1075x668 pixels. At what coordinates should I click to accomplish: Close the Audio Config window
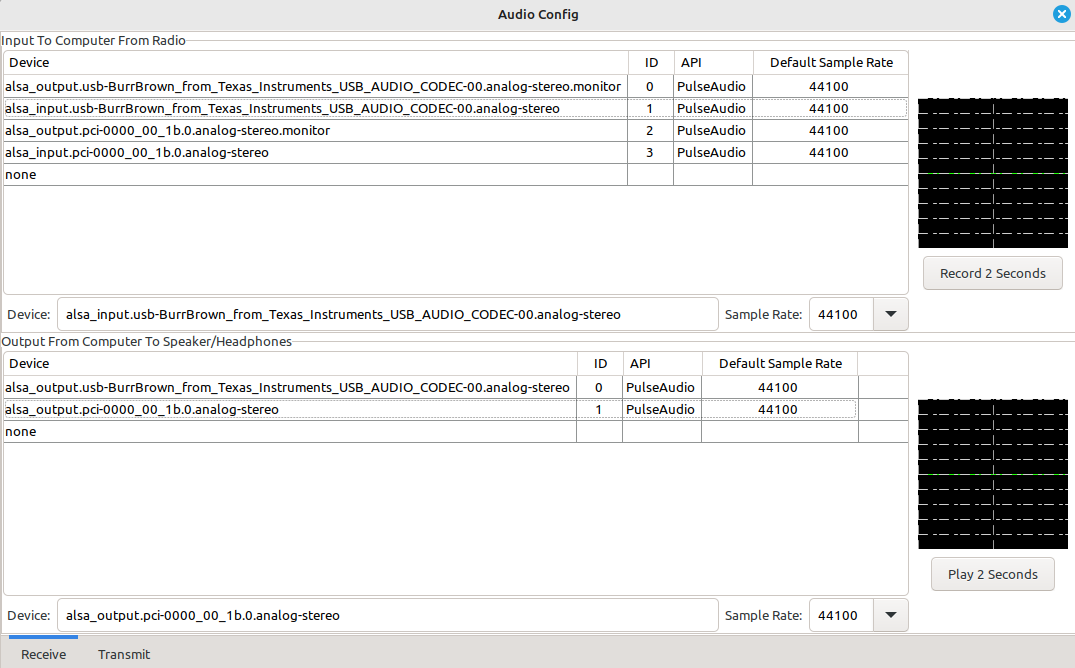pyautogui.click(x=1061, y=14)
